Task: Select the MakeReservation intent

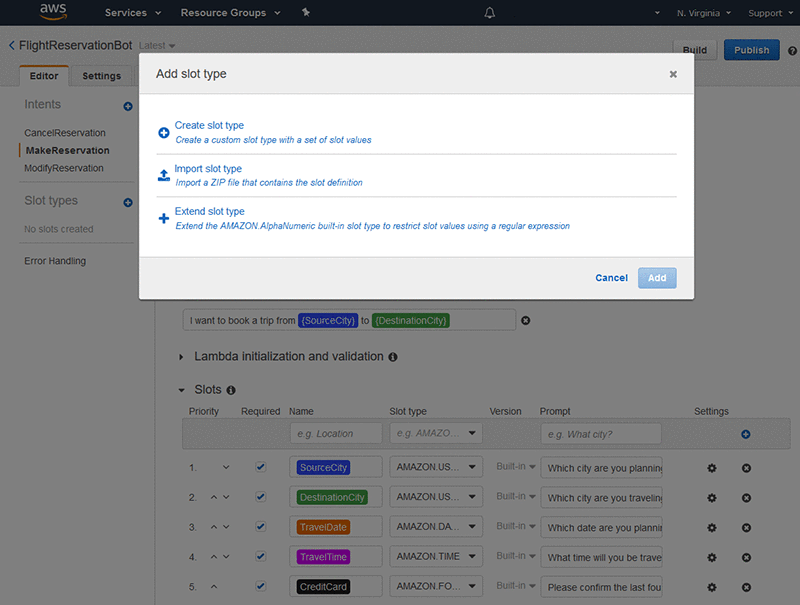Action: coord(67,150)
